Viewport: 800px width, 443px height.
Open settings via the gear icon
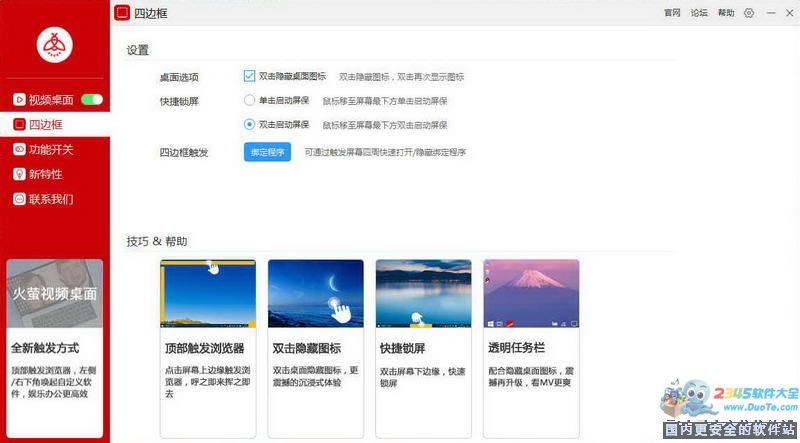pyautogui.click(x=748, y=13)
